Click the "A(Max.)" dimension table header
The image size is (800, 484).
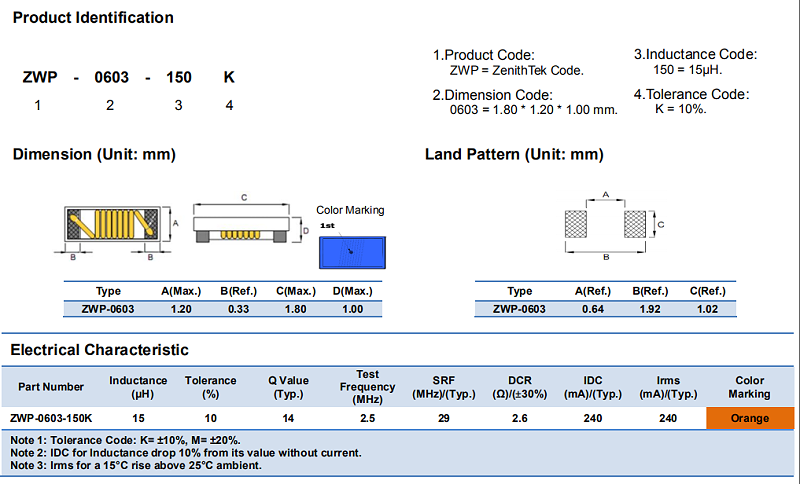181,292
